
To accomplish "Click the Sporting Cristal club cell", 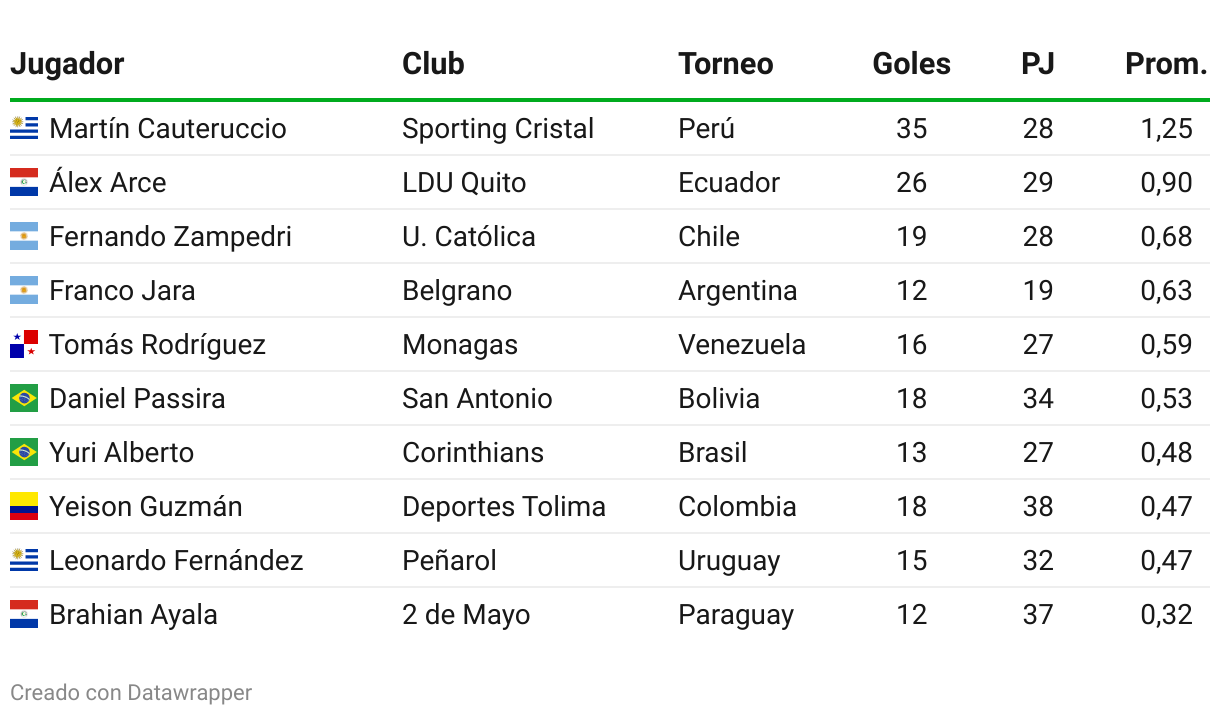I will tap(498, 128).
